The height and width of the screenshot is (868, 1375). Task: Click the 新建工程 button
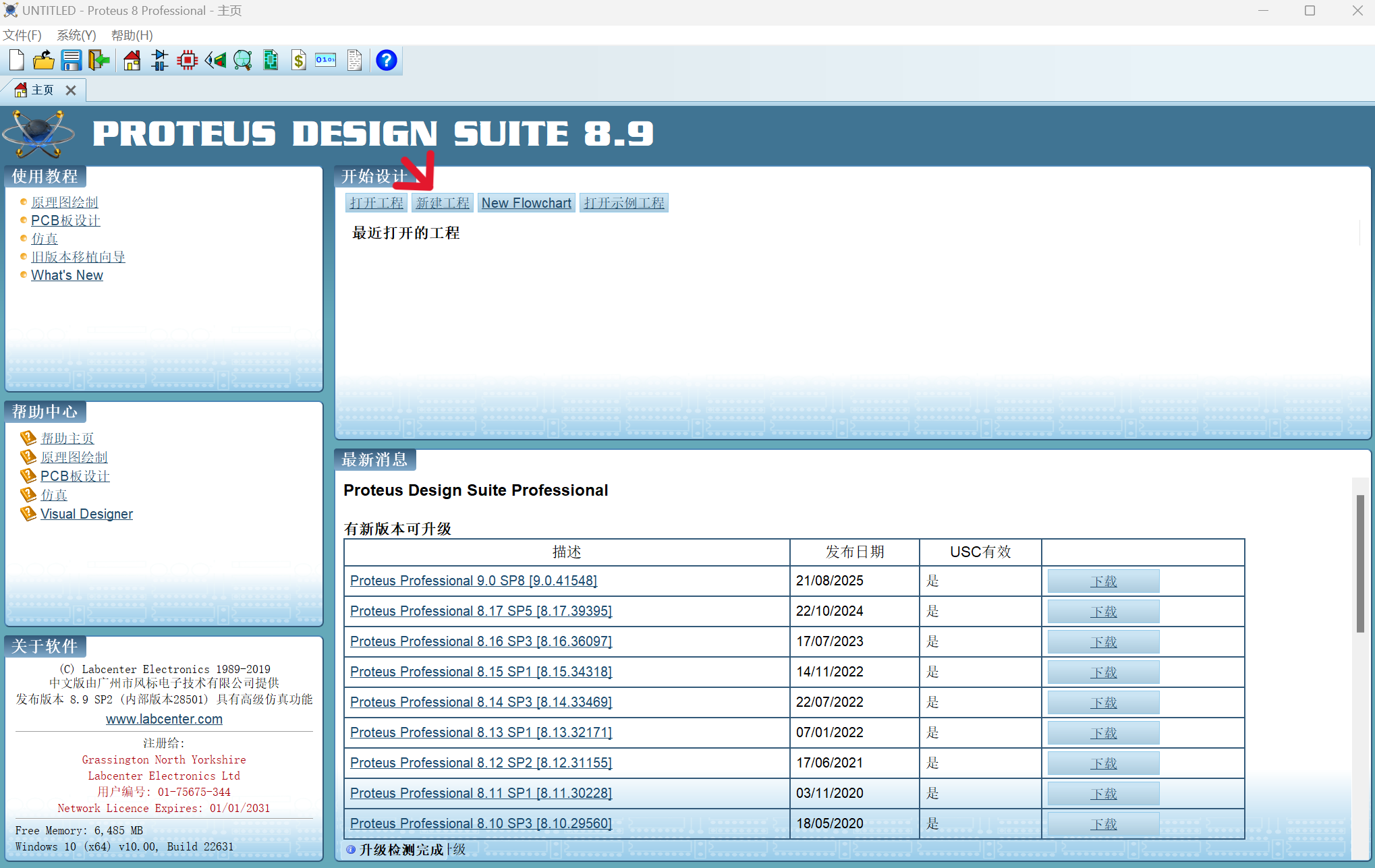tap(443, 203)
